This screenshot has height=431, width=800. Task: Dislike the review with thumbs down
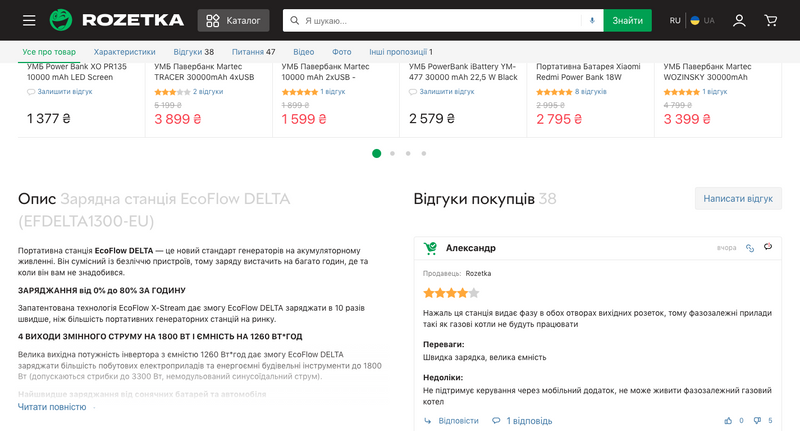757,421
